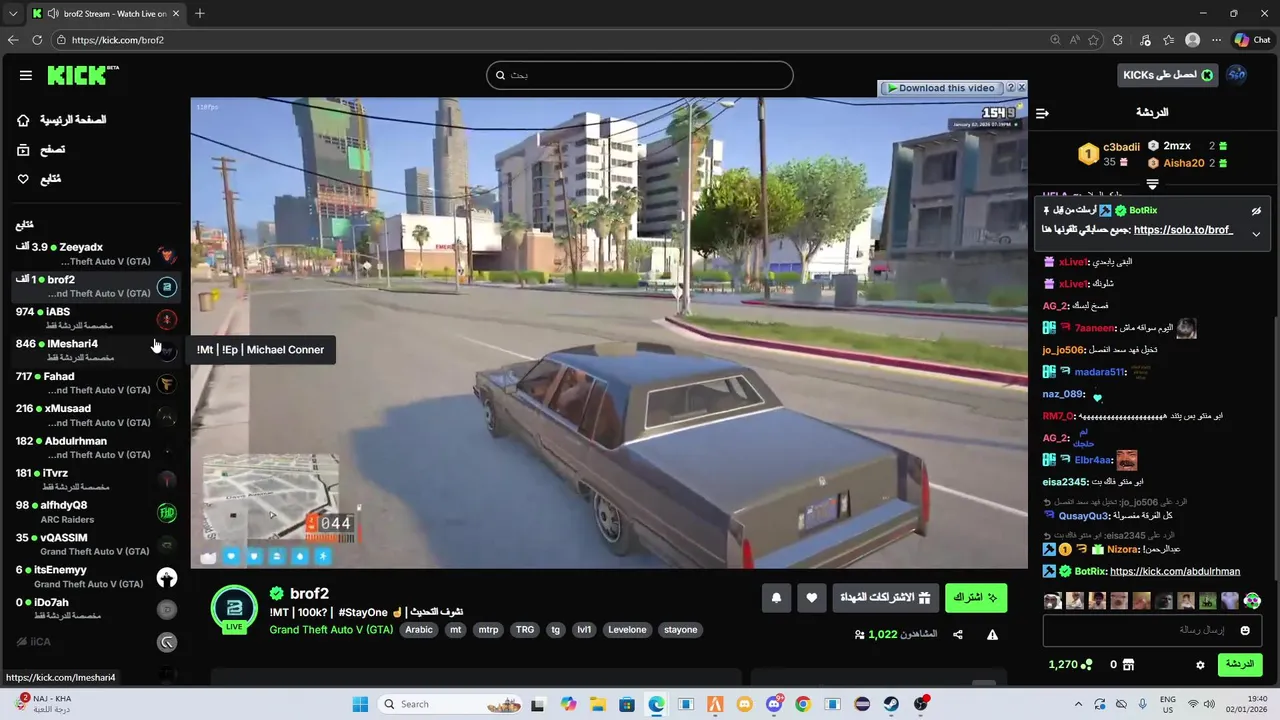Click the green Subscribe button
Image resolution: width=1280 pixels, height=720 pixels.
coord(976,597)
